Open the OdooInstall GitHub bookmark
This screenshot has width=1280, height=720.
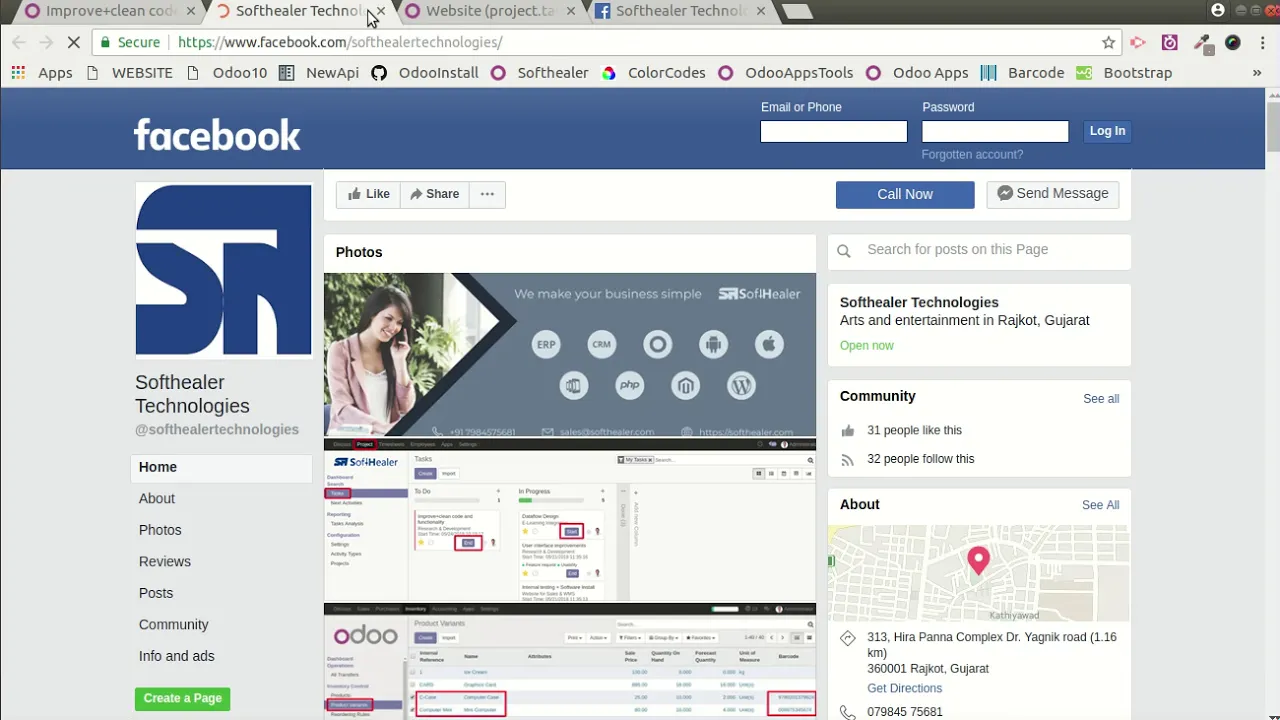(425, 73)
